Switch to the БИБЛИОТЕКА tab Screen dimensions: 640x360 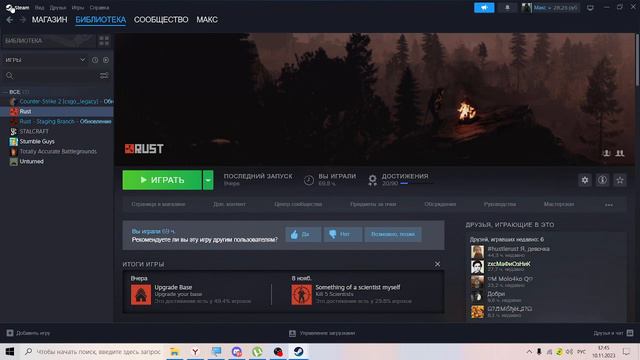tap(100, 20)
